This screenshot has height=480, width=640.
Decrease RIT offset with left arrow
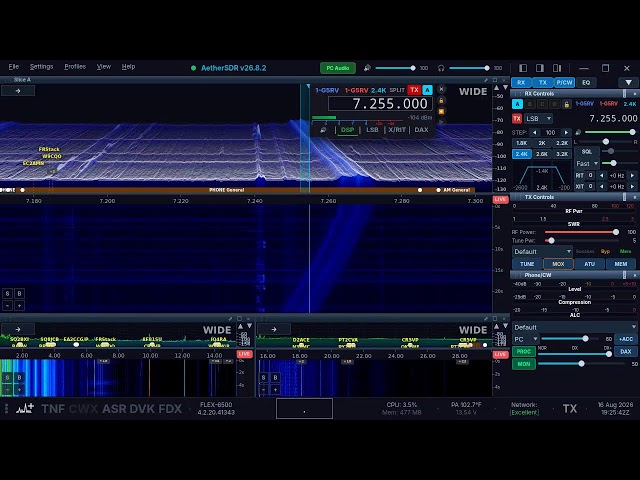pyautogui.click(x=601, y=176)
